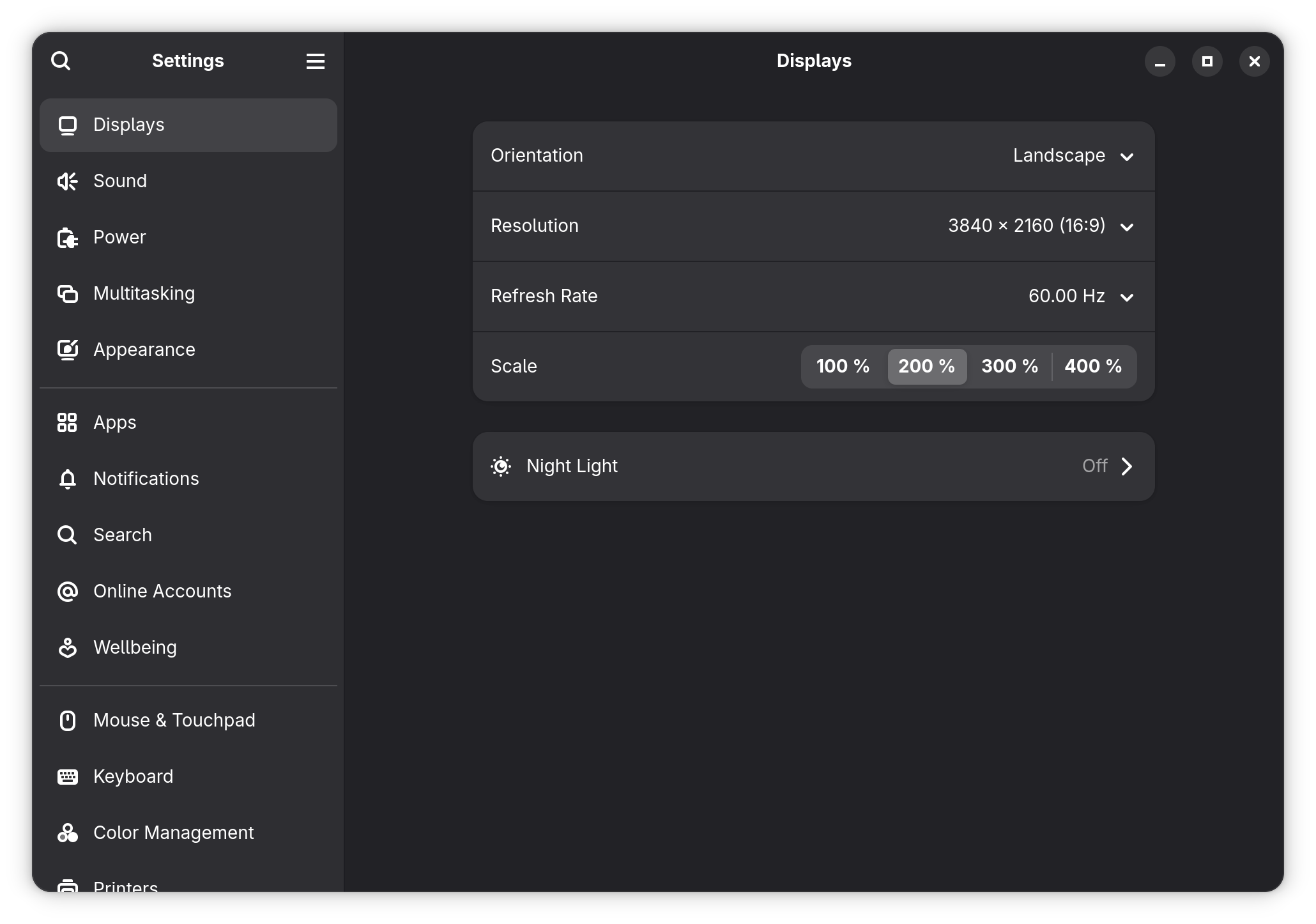The width and height of the screenshot is (1316, 924).
Task: Open the search in Settings sidebar
Action: tap(61, 61)
